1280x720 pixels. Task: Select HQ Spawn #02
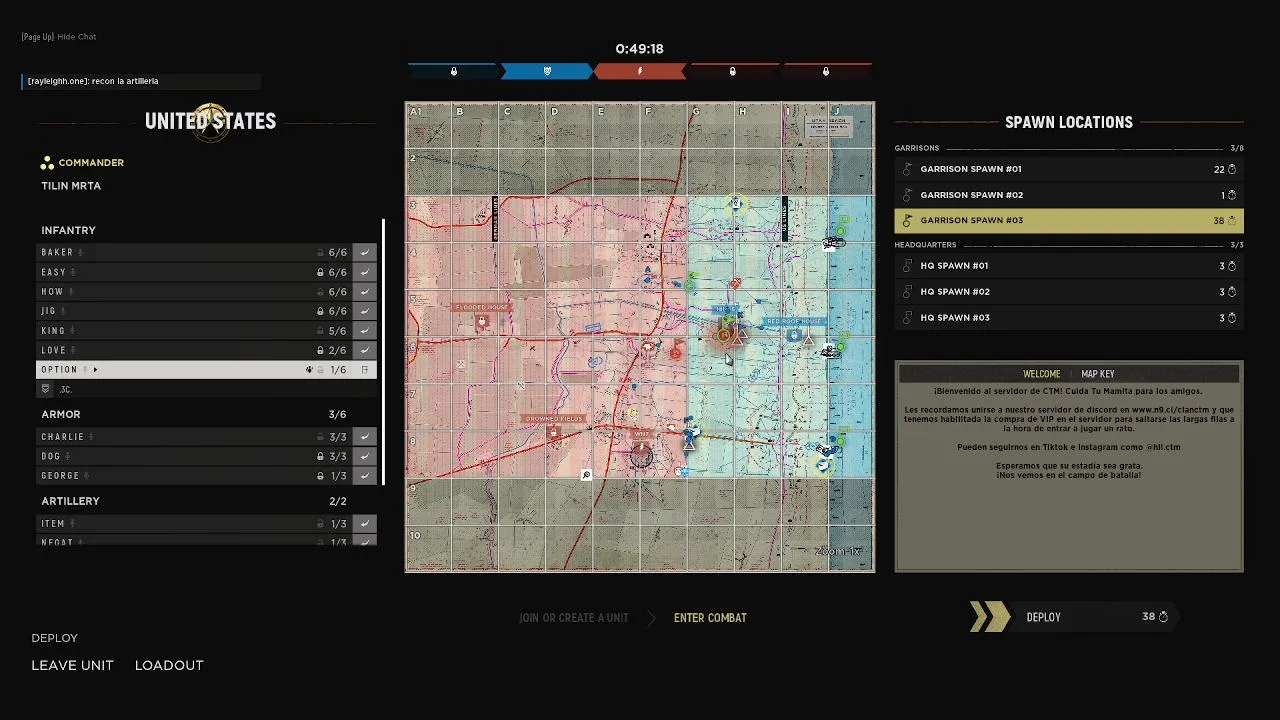1069,292
